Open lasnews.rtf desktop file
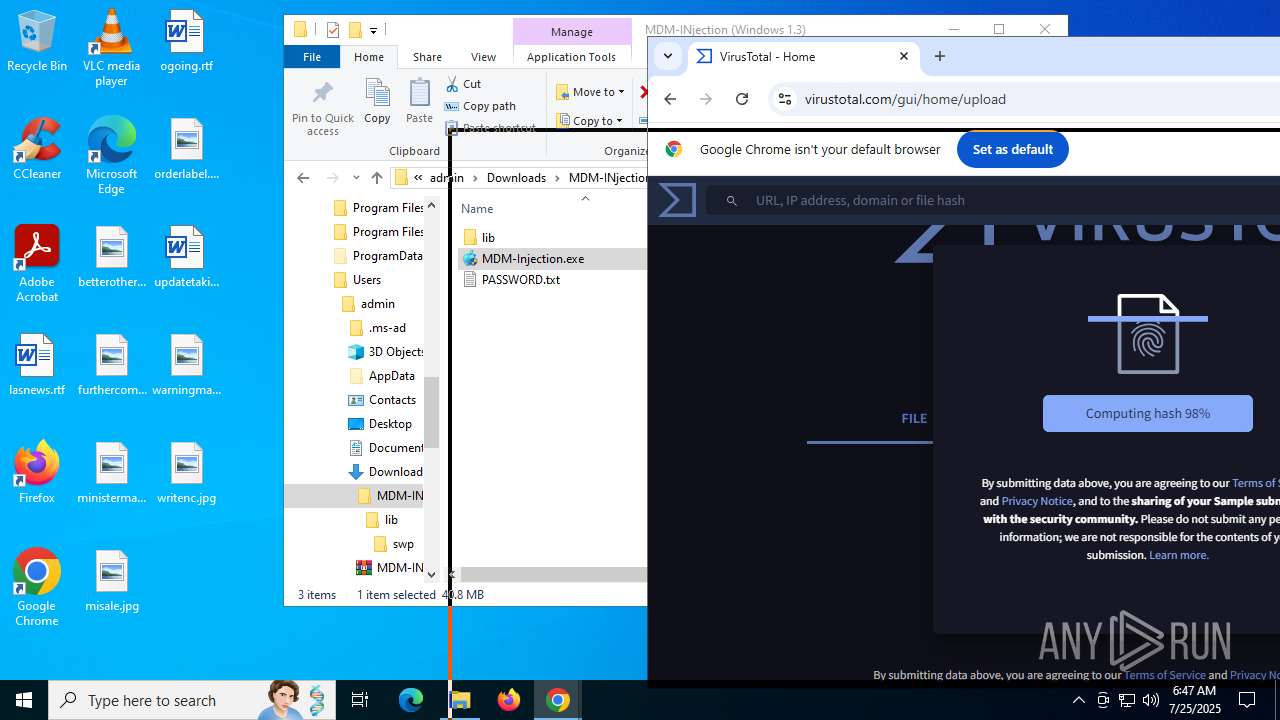Image resolution: width=1280 pixels, height=720 pixels. click(x=37, y=366)
